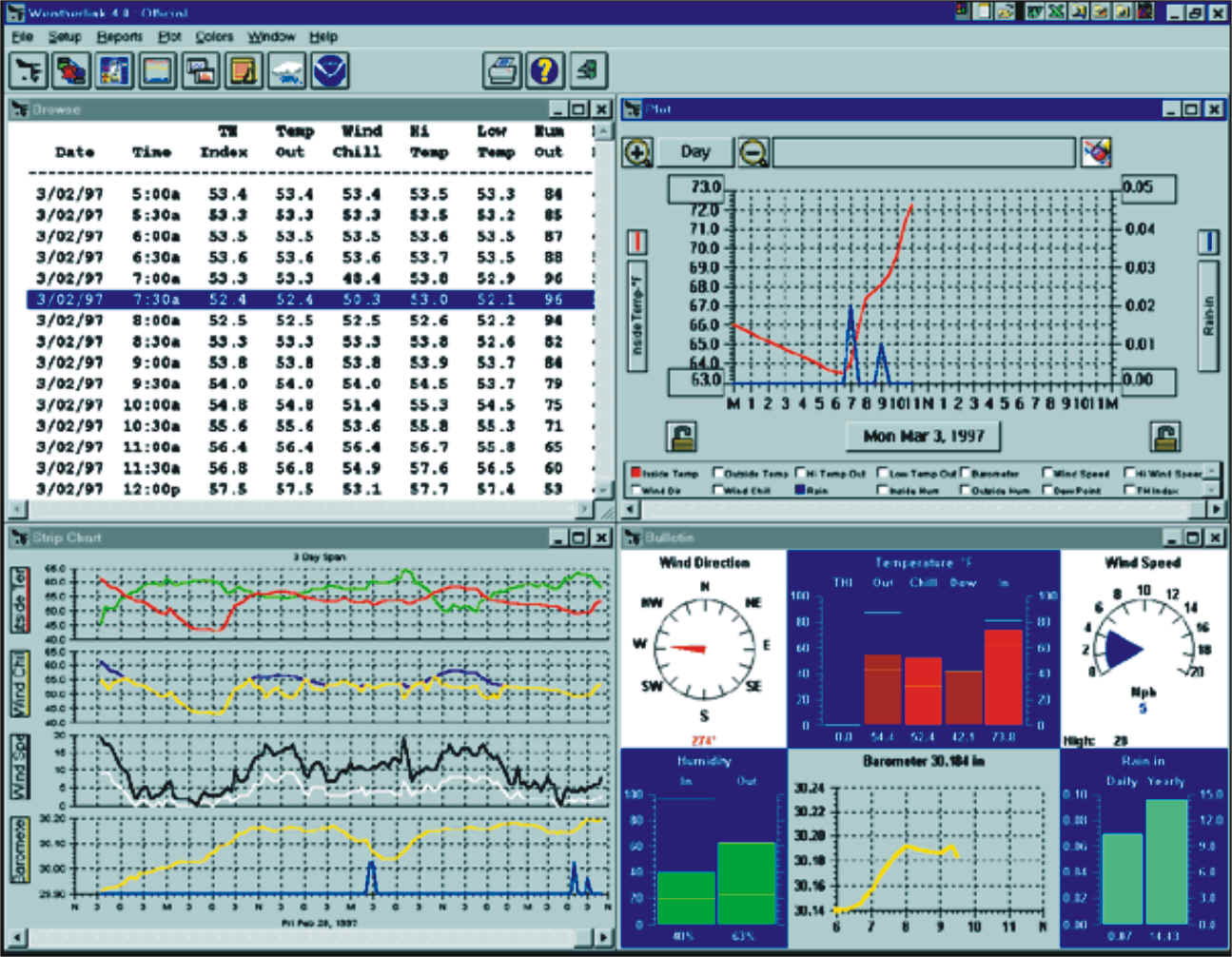Viewport: 1232px width, 957px height.
Task: Click the vertical Barometer label in Strip Chart
Action: tap(19, 850)
